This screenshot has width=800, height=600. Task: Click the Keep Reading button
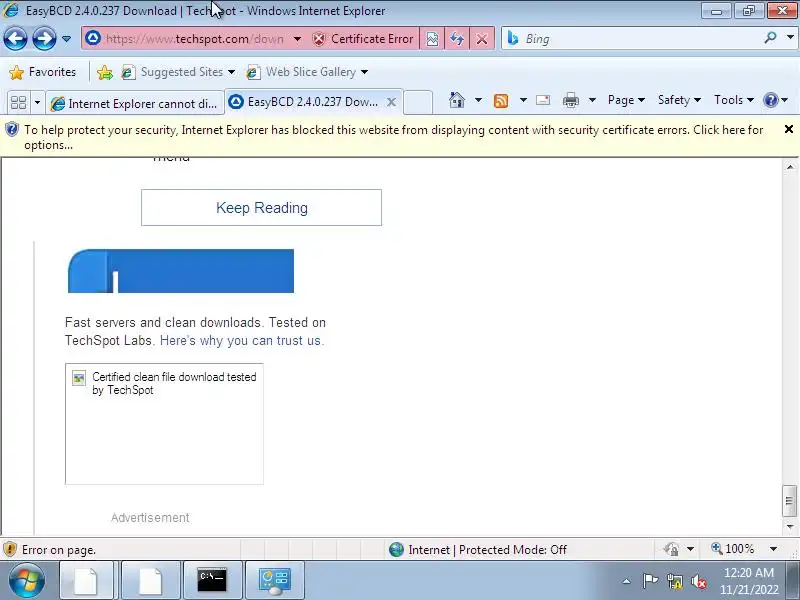click(x=261, y=208)
